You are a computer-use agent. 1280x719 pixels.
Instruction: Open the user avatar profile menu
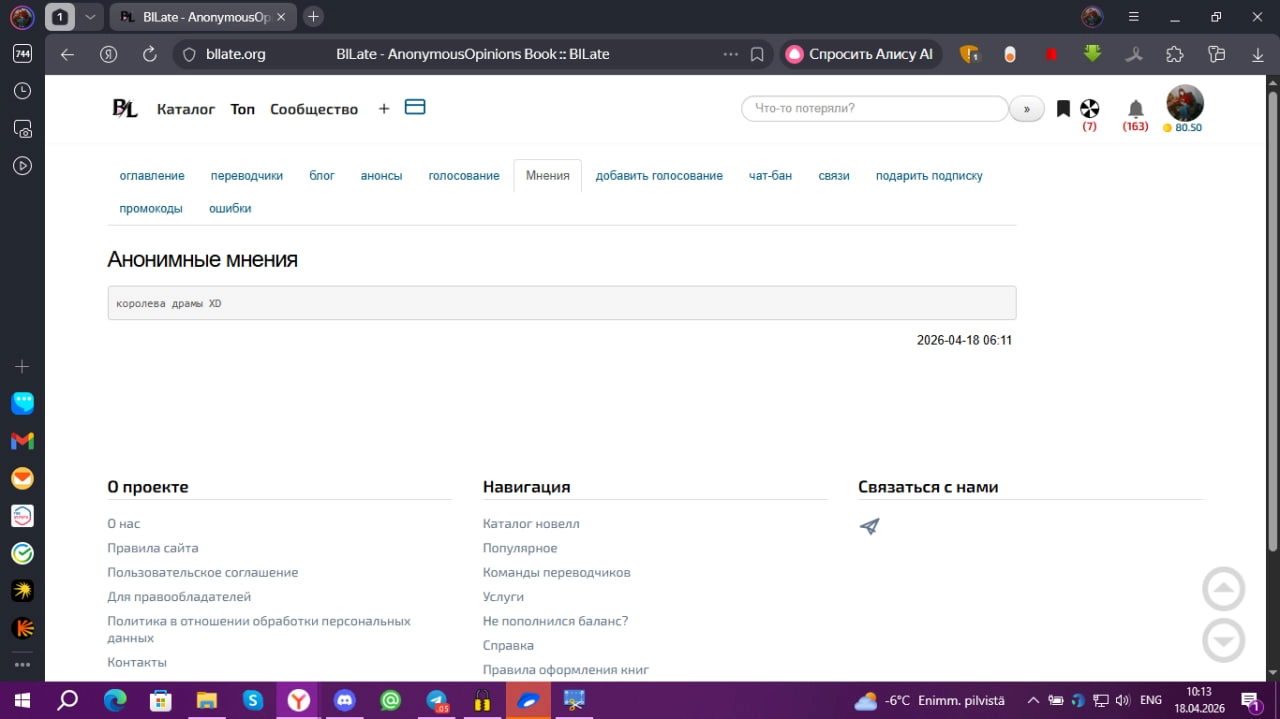pos(1185,103)
